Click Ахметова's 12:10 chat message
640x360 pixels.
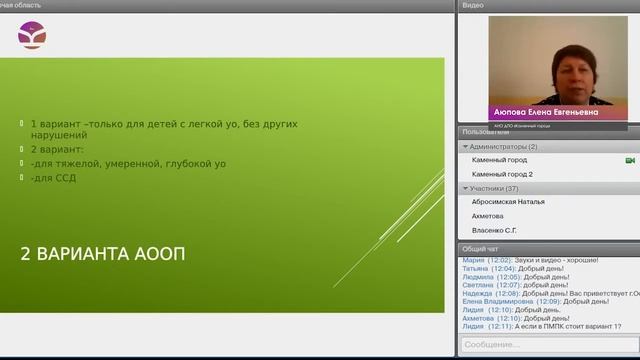coord(516,318)
